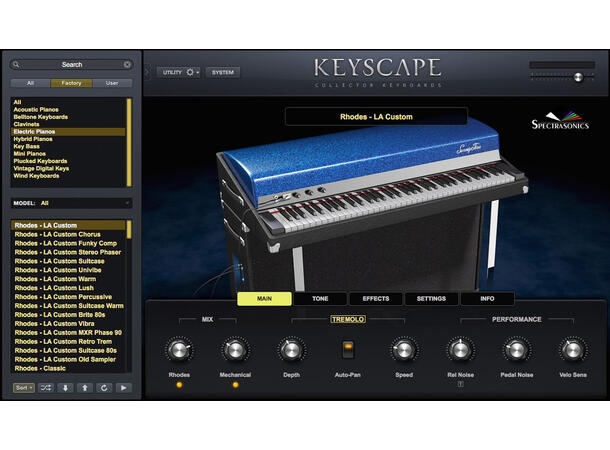The image size is (610, 450).
Task: Click the Pedal Noise knob
Action: point(516,350)
